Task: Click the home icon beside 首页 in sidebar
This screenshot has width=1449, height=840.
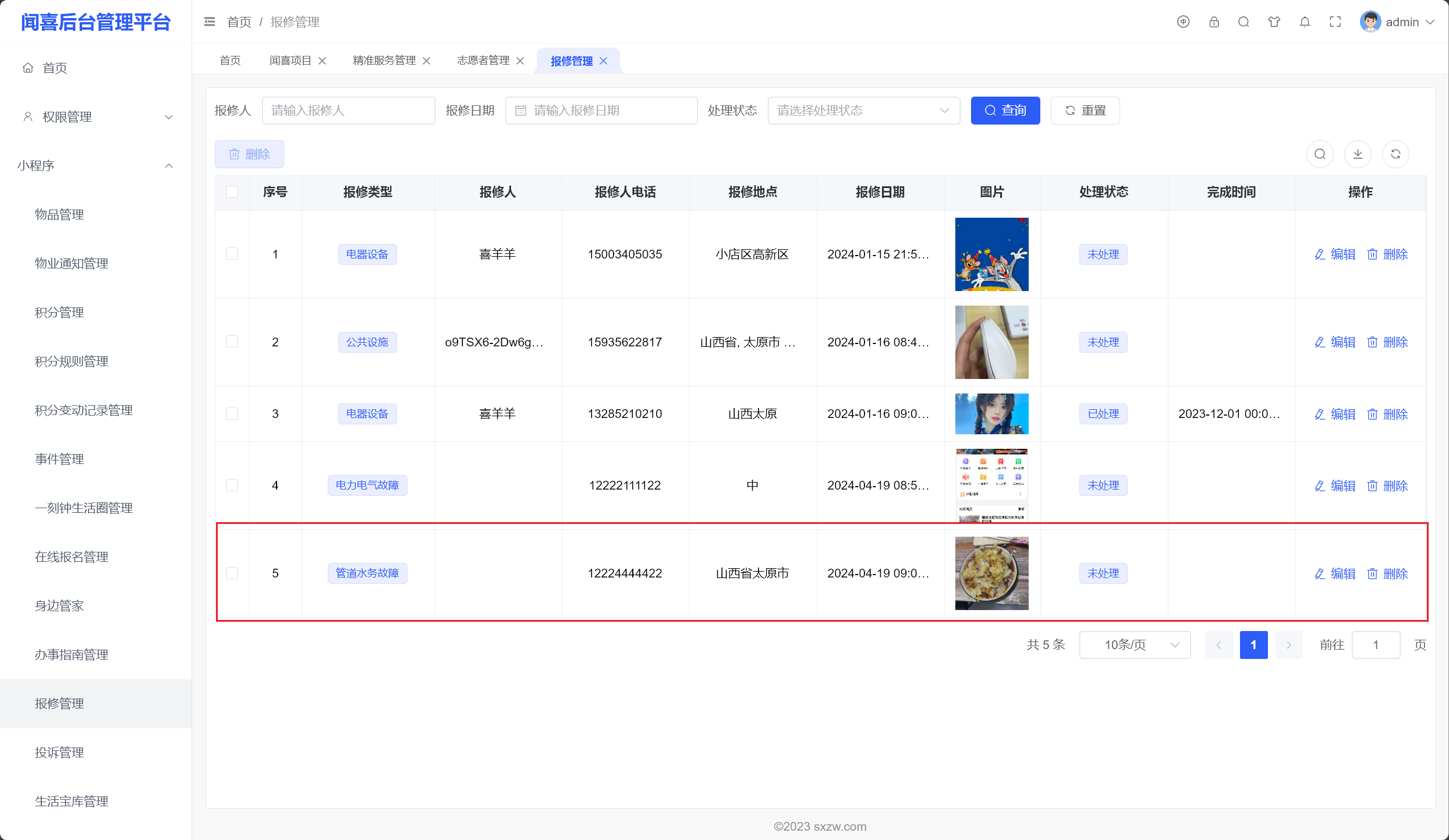Action: [x=28, y=68]
